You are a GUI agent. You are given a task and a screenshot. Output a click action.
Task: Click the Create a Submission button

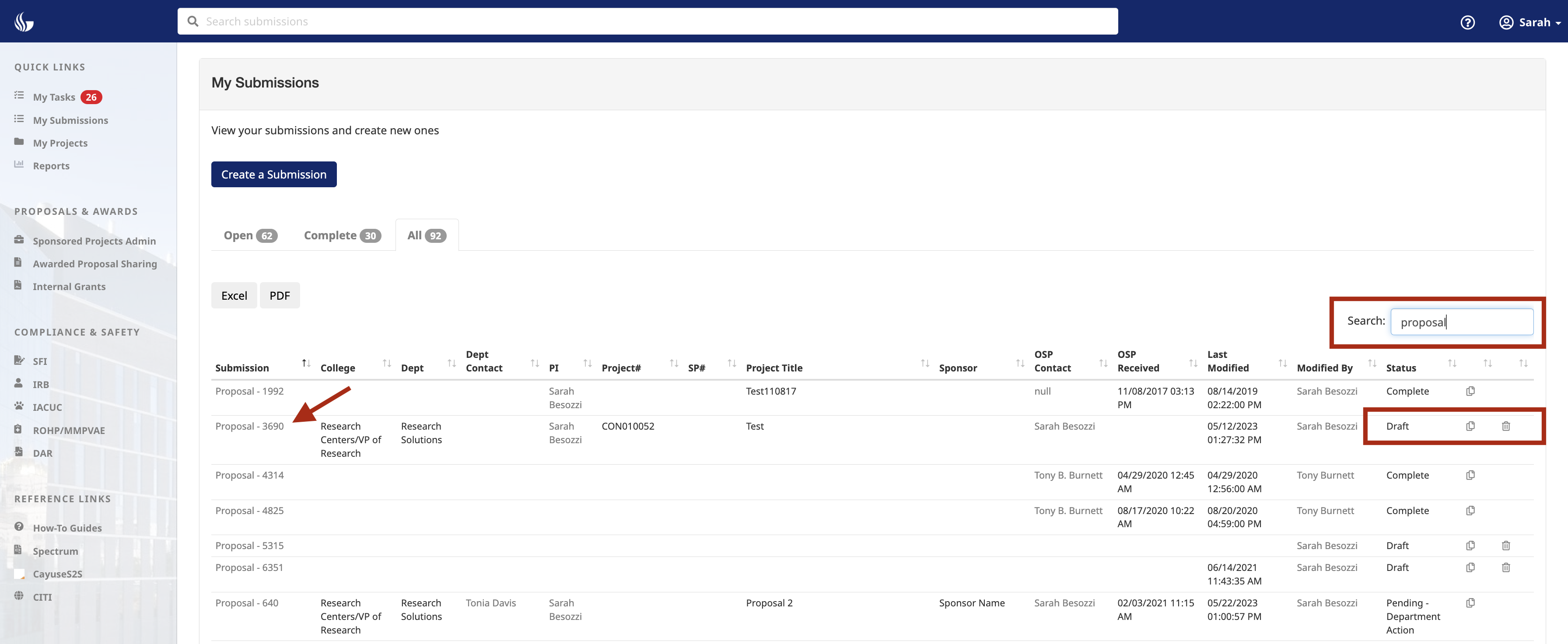pos(273,174)
